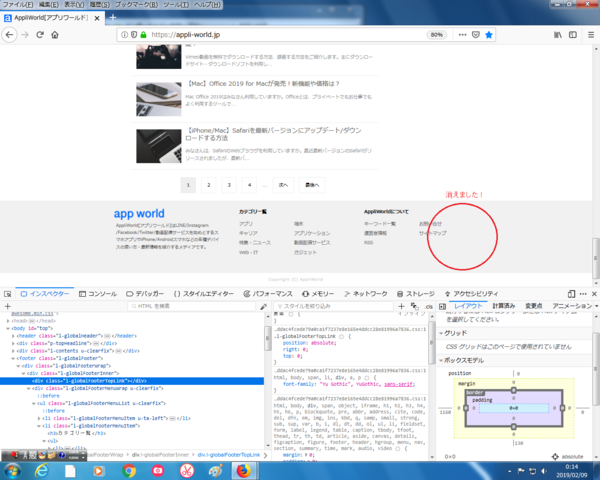This screenshot has width=600, height=480.
Task: Open a new tab with the plus button
Action: (x=112, y=18)
